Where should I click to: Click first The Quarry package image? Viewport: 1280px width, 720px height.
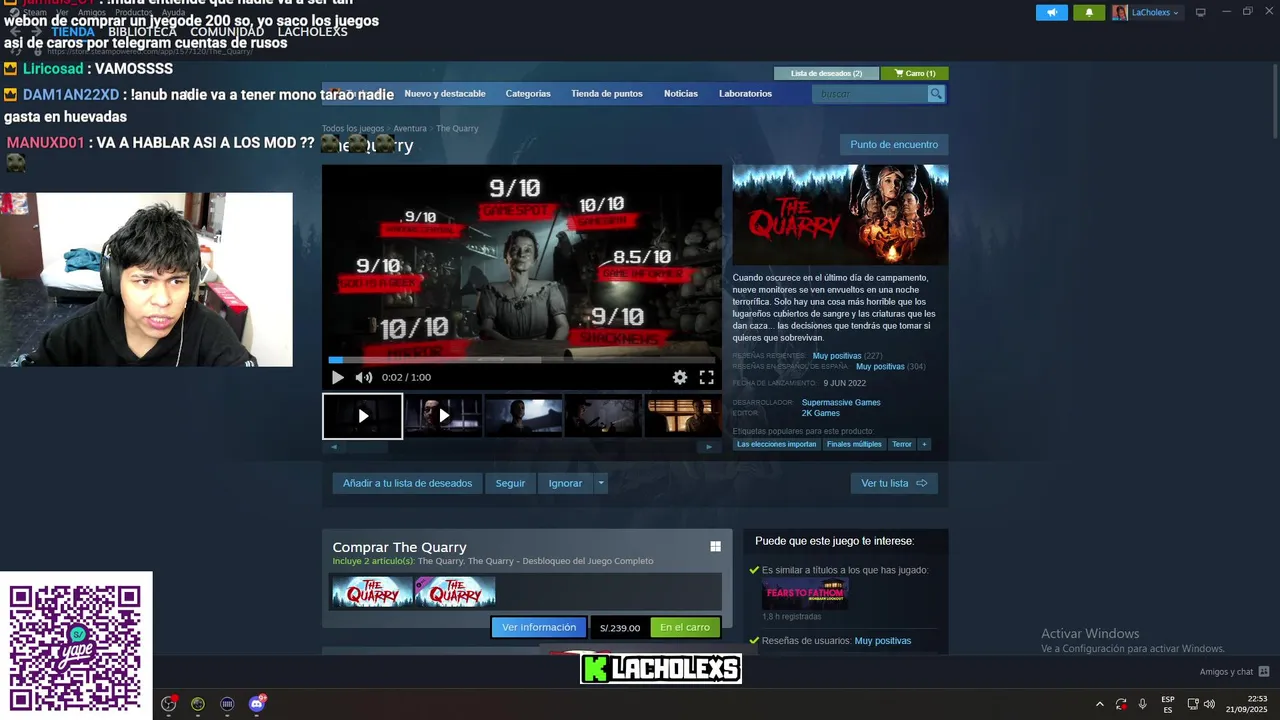coord(373,592)
